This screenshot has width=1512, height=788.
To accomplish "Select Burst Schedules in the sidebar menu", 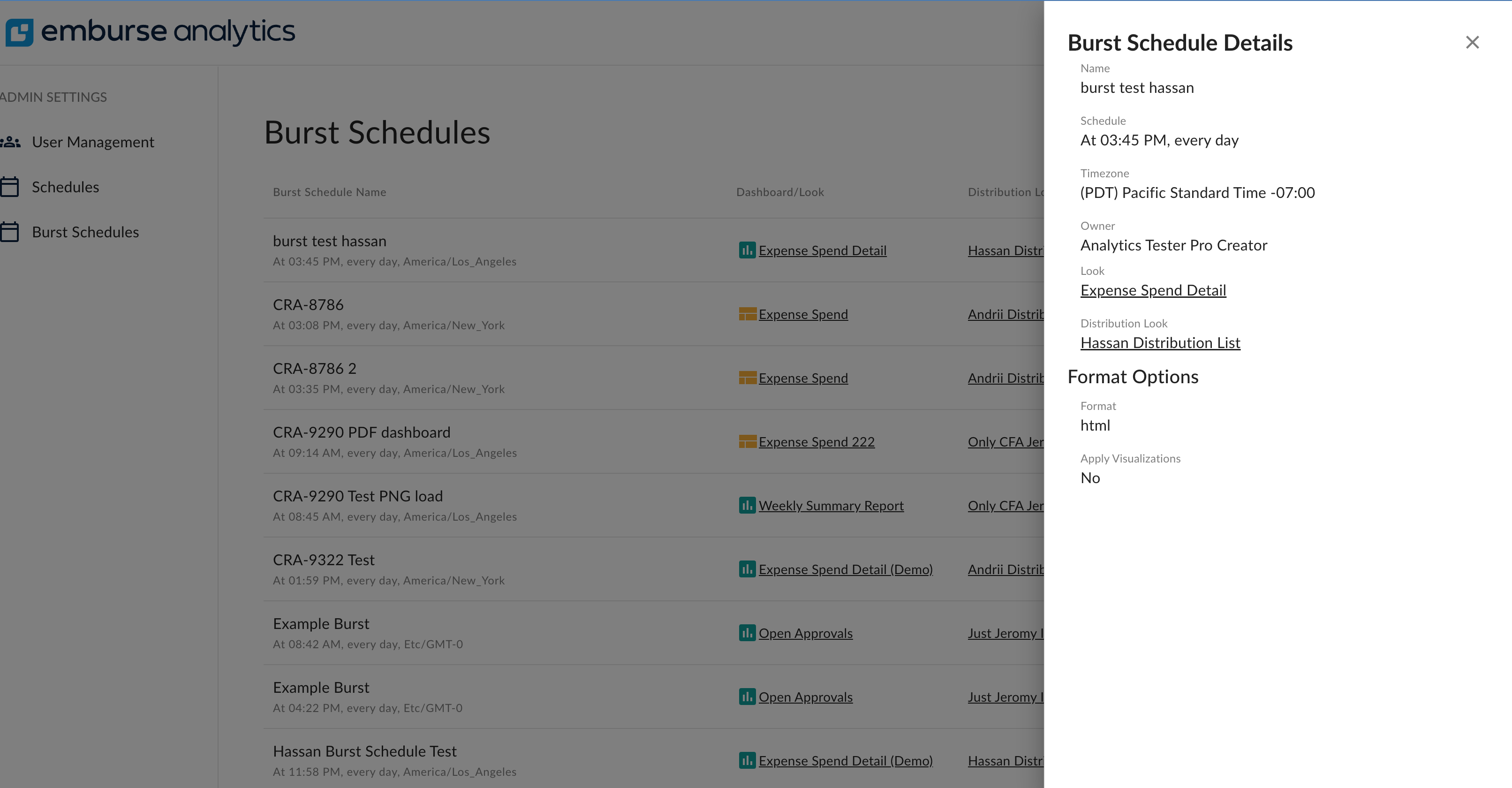I will pyautogui.click(x=85, y=231).
